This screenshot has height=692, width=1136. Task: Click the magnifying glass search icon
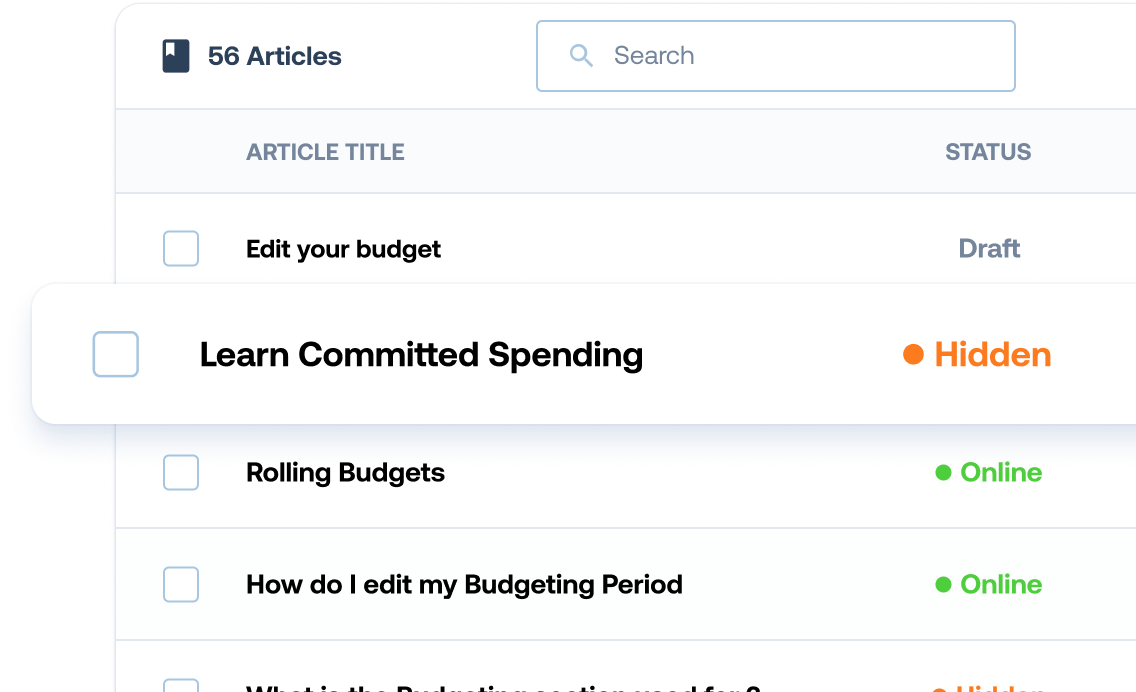tap(581, 56)
